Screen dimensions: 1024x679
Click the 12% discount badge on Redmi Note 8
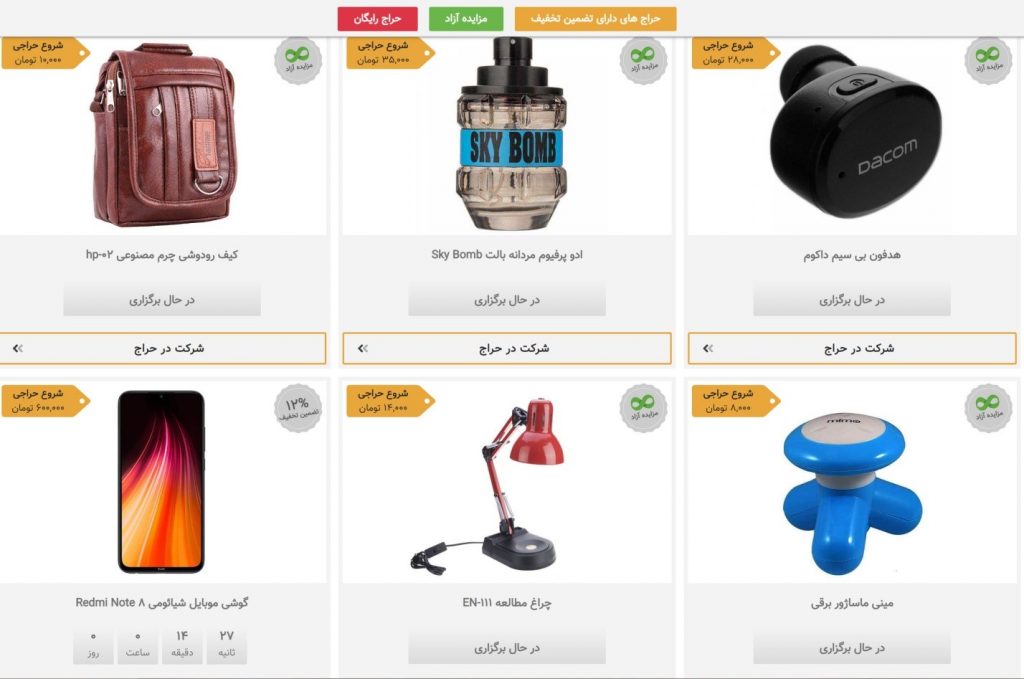pos(298,408)
